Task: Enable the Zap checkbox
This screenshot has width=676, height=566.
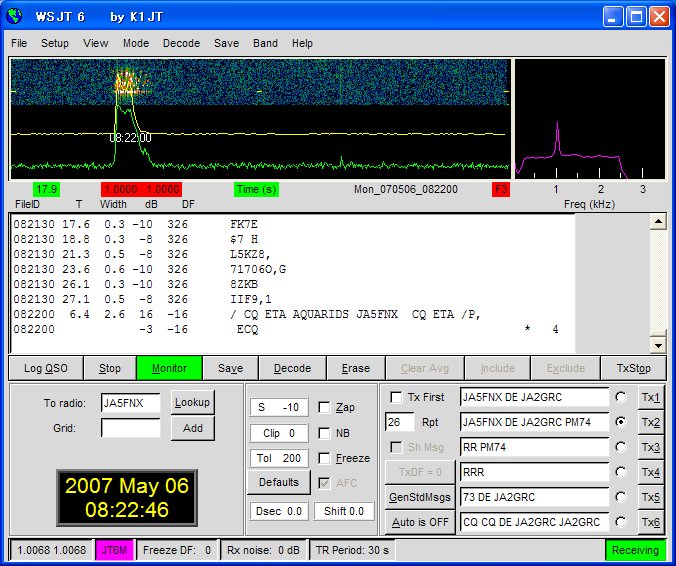Action: (x=324, y=407)
